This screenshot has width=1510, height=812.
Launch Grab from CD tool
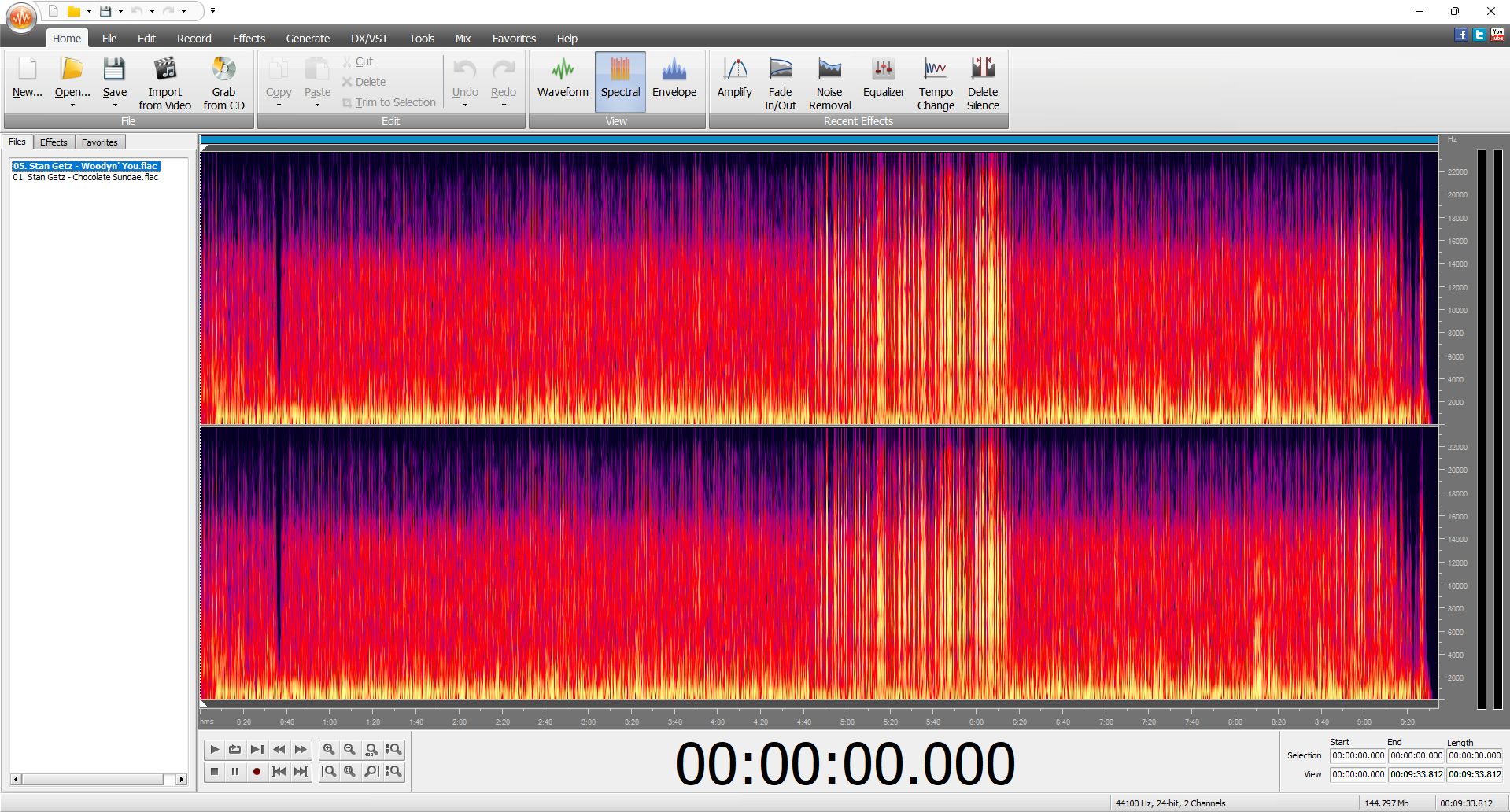point(223,83)
